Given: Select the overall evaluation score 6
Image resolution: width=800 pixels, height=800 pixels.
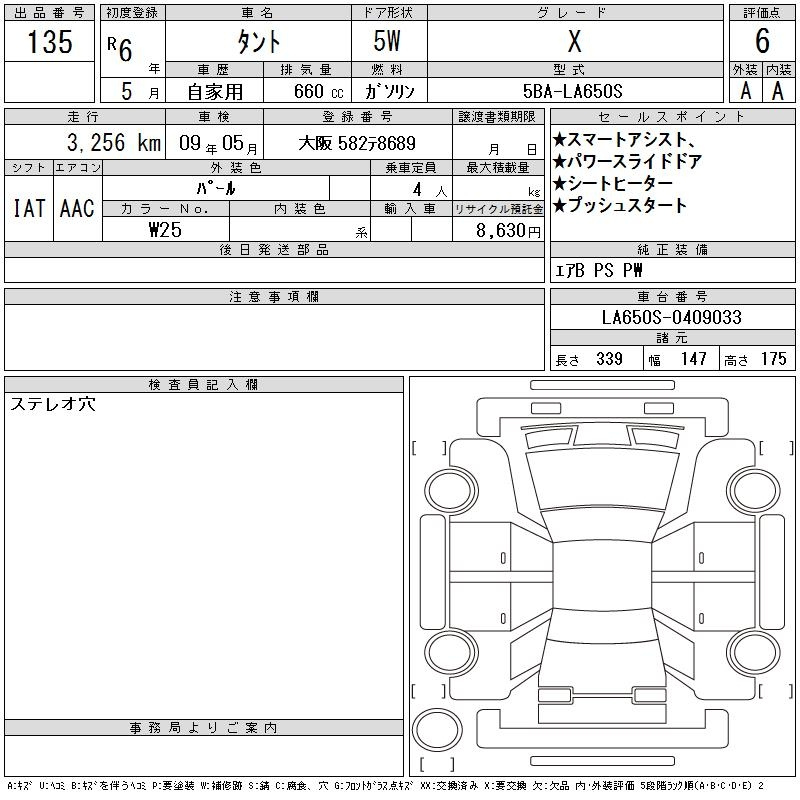Looking at the screenshot, I should 762,41.
